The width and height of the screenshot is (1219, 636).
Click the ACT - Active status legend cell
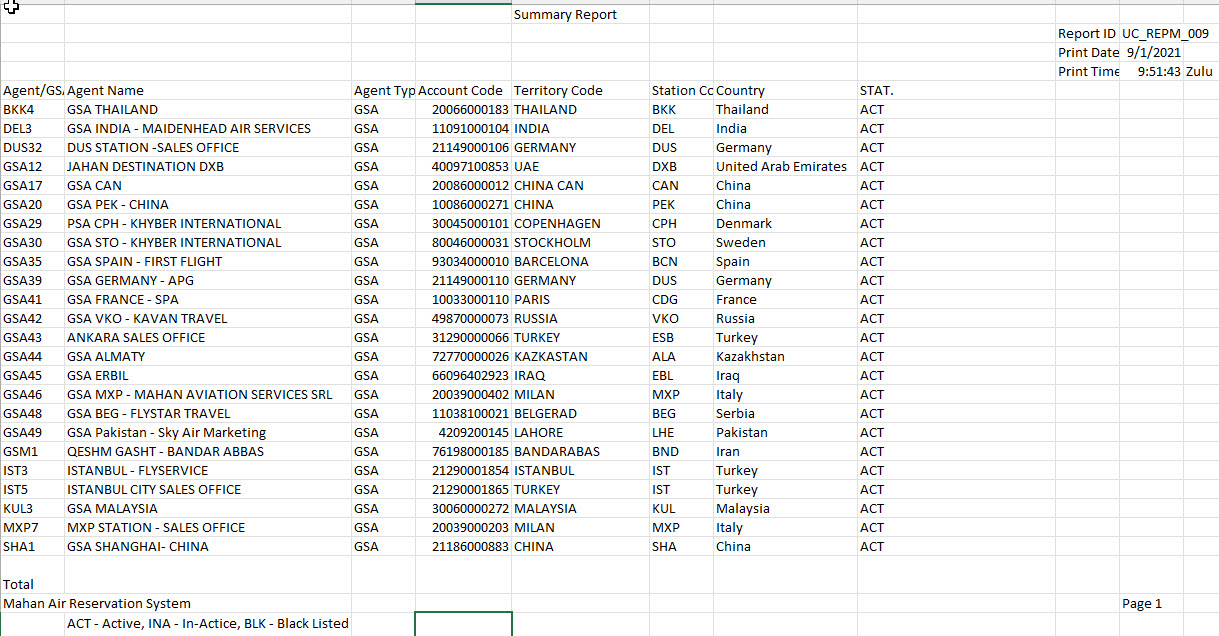coord(207,624)
